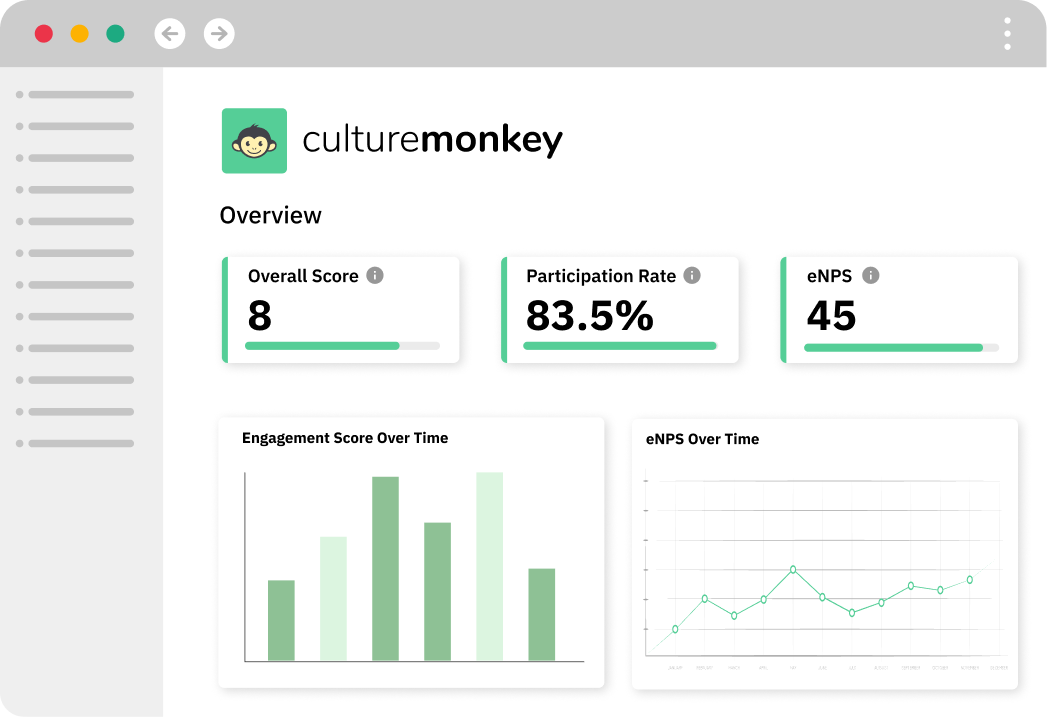Viewport: 1047px width, 717px height.
Task: Select the 83.5% participation value
Action: 590,316
